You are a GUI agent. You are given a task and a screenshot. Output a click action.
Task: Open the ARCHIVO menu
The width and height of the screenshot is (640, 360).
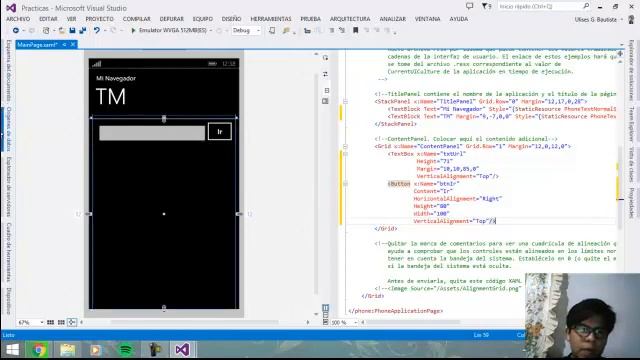[x=18, y=19]
